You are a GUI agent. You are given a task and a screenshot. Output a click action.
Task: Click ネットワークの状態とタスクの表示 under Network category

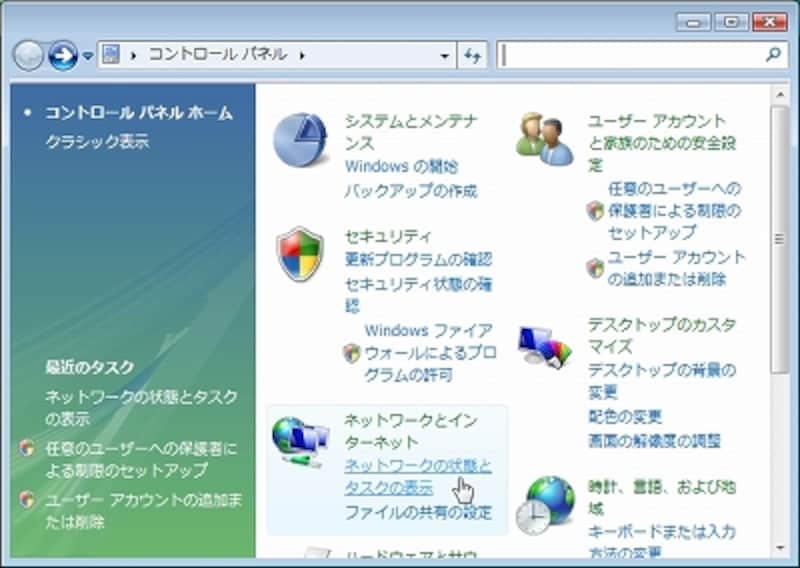pos(418,477)
